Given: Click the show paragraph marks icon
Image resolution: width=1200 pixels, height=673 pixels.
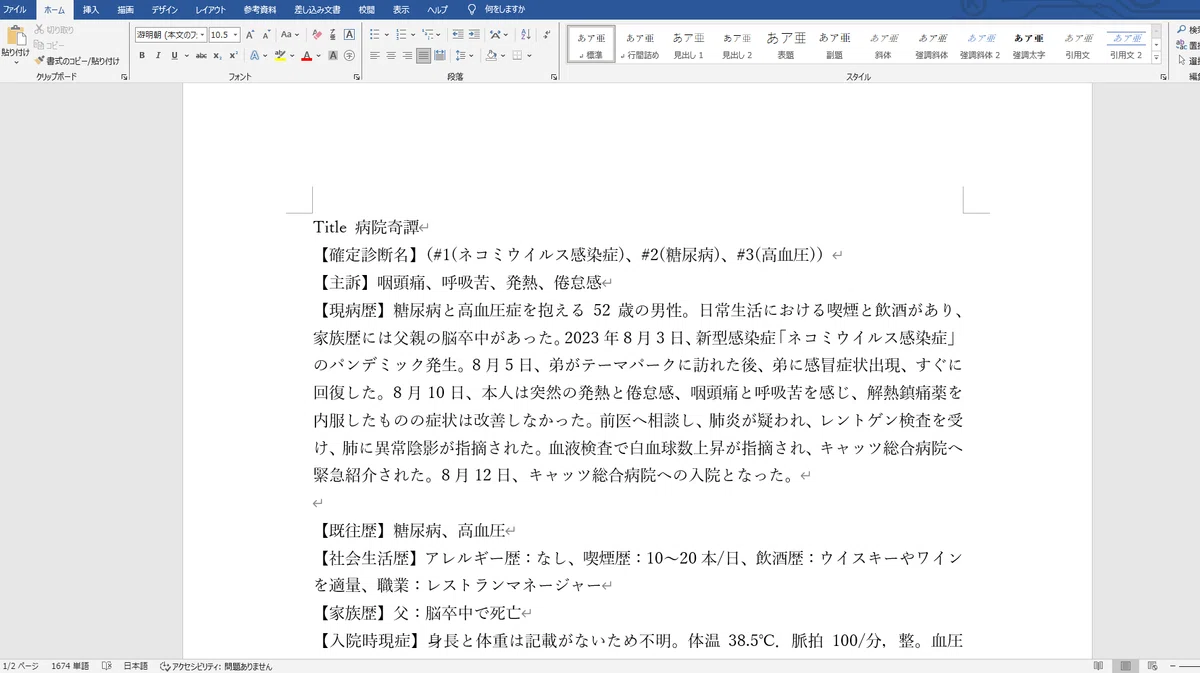Looking at the screenshot, I should tap(549, 35).
